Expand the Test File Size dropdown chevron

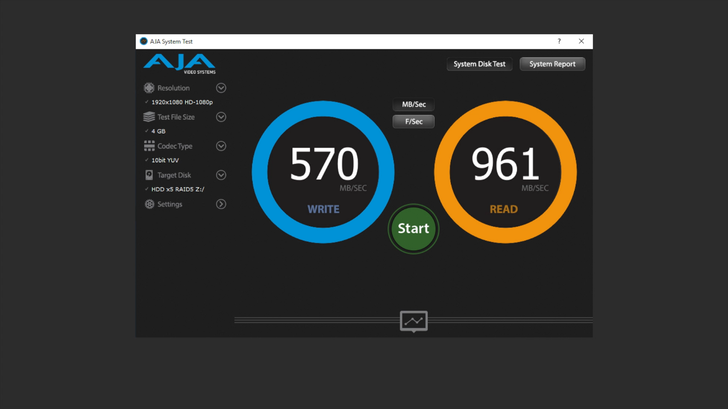(221, 117)
